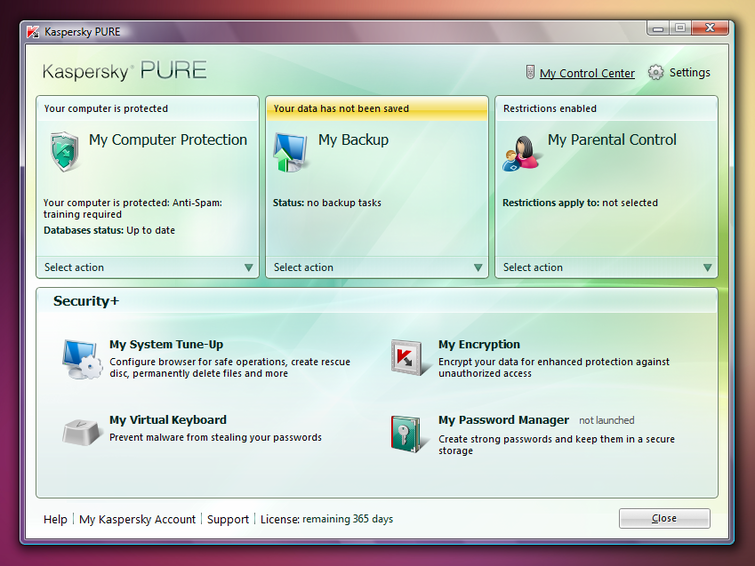Click 'Restrictions apply to: not selected' text

point(580,203)
